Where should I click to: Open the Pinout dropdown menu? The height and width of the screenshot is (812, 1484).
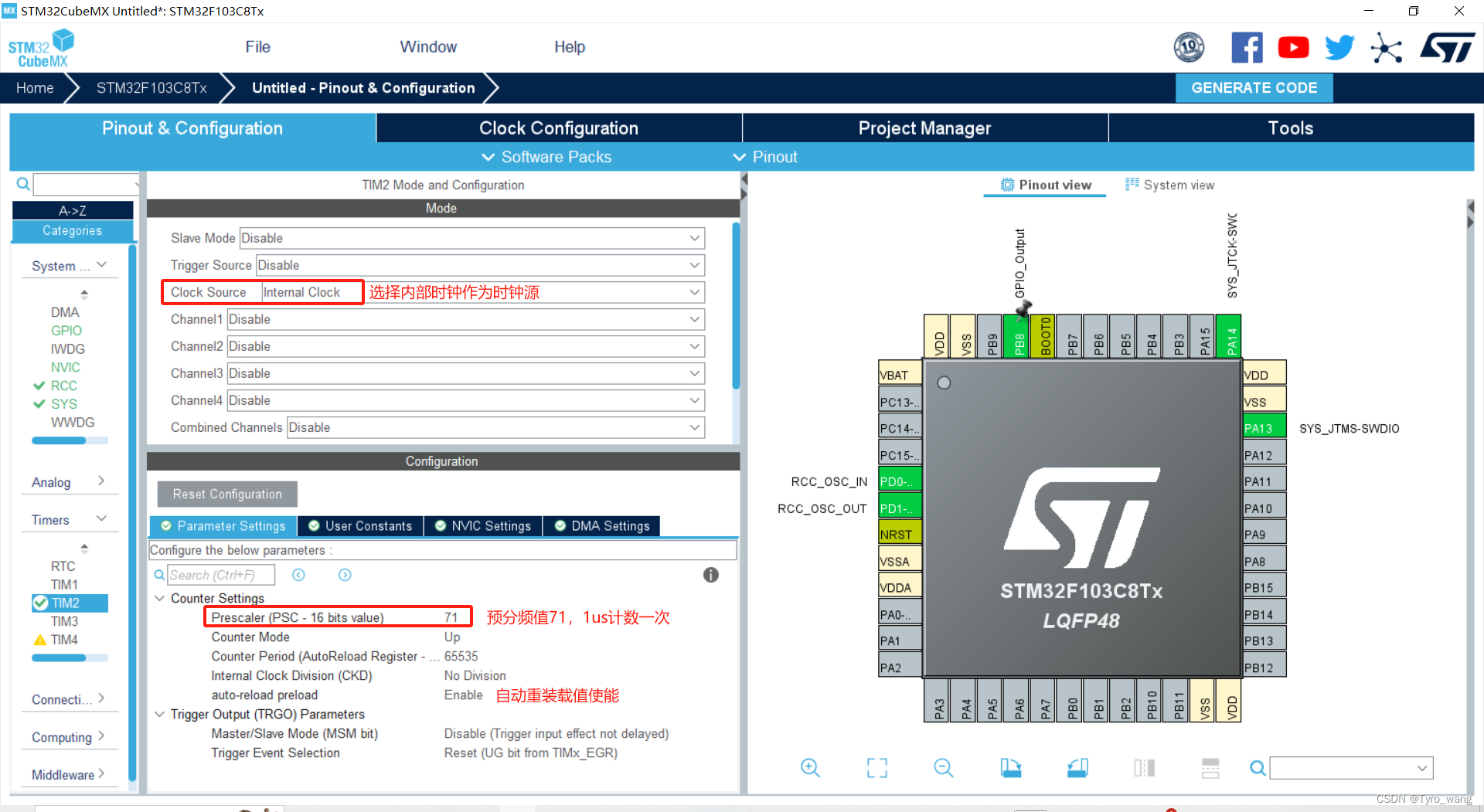[x=764, y=157]
